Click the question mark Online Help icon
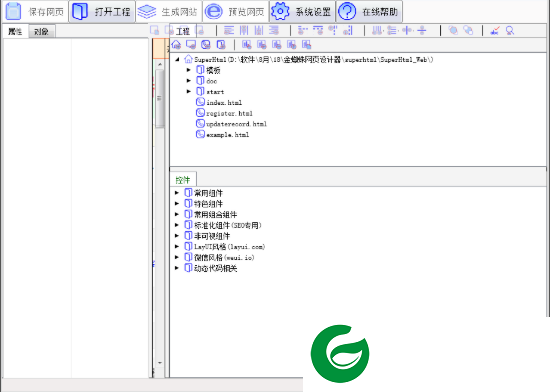Screen dimensions: 553x392 click(x=347, y=11)
